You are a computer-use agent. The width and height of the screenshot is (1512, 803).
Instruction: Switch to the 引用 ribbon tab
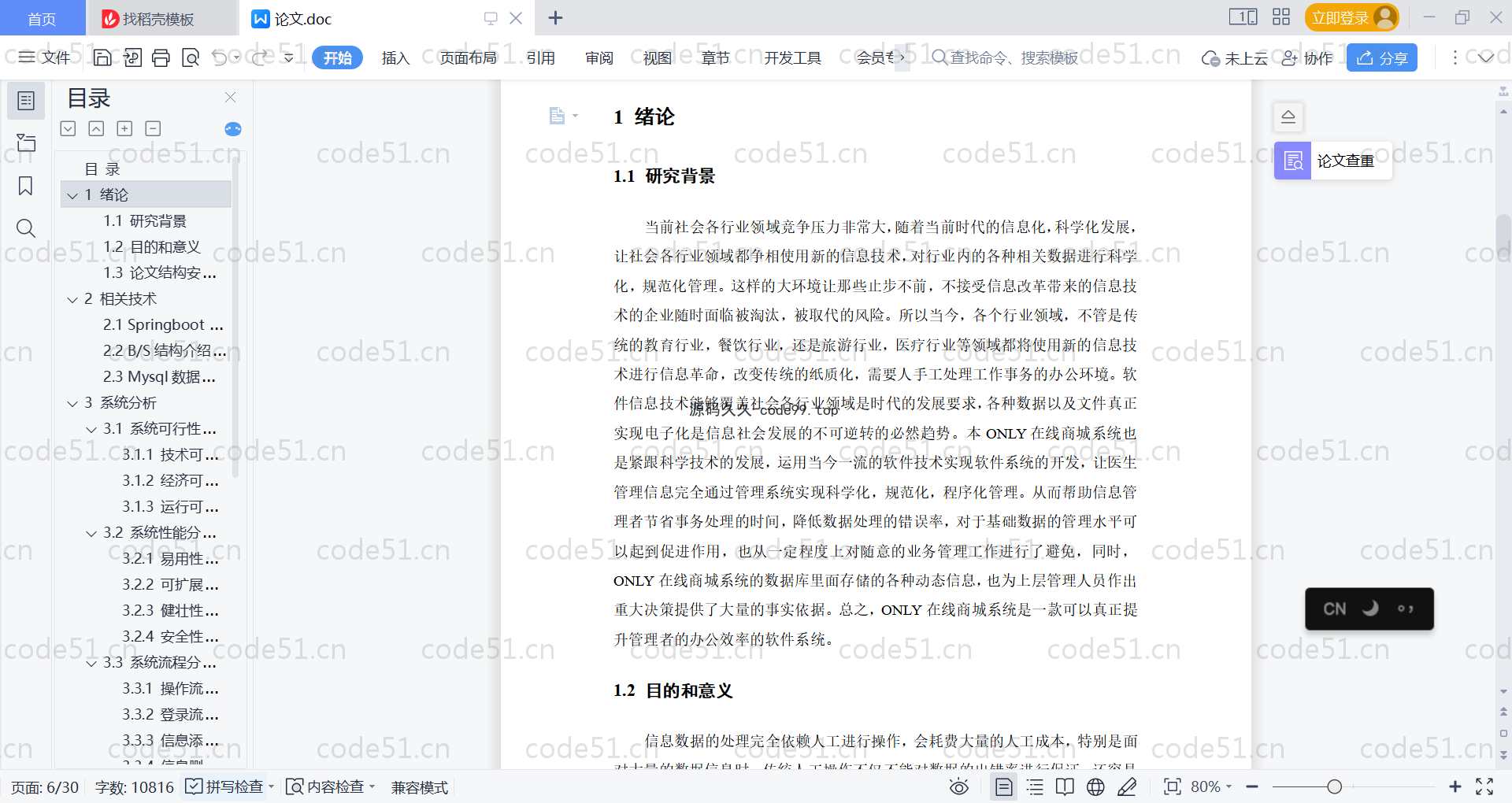pyautogui.click(x=540, y=57)
